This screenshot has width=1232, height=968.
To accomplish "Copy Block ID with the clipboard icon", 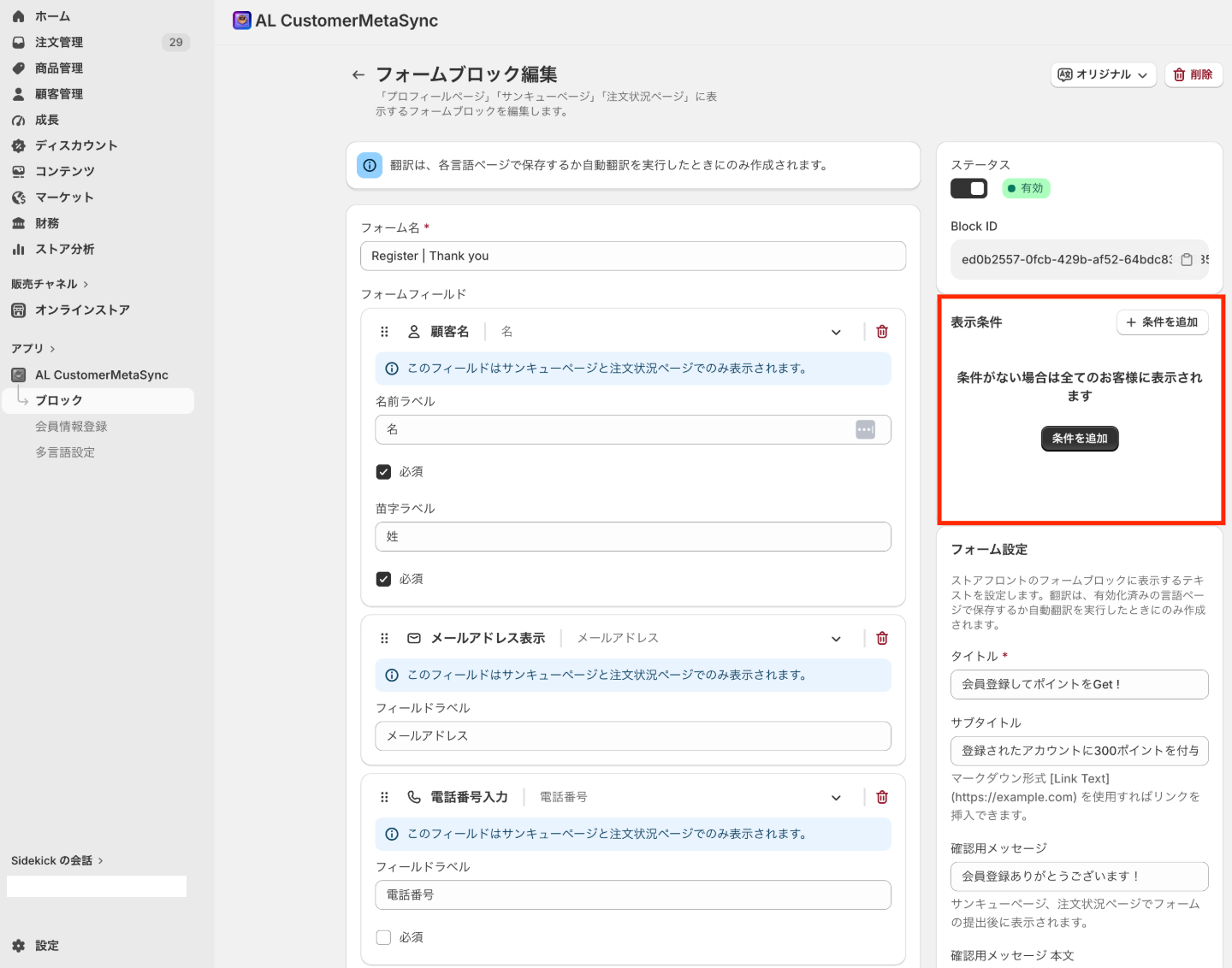I will click(x=1187, y=260).
